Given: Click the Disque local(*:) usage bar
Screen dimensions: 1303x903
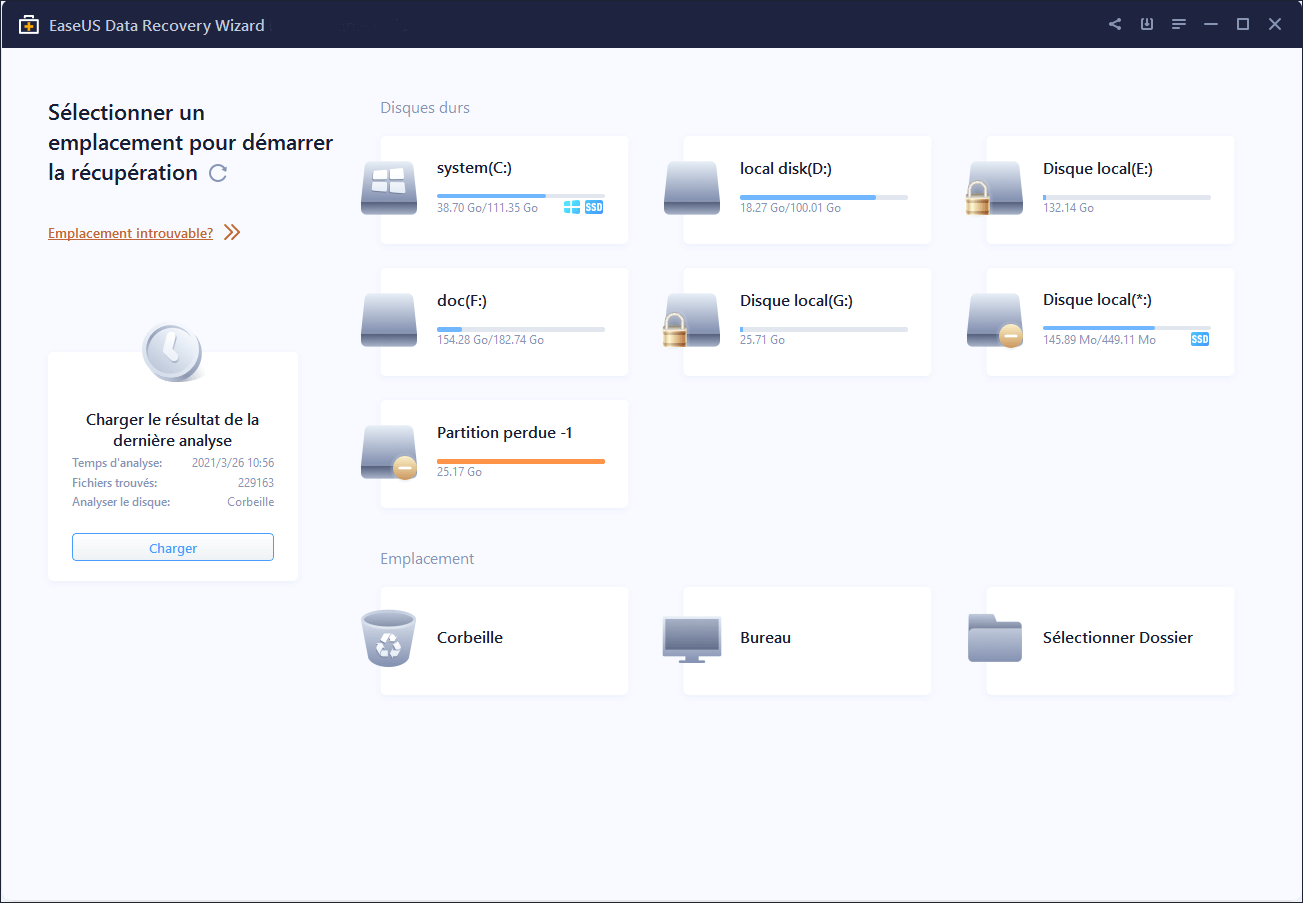Looking at the screenshot, I should 1127,328.
